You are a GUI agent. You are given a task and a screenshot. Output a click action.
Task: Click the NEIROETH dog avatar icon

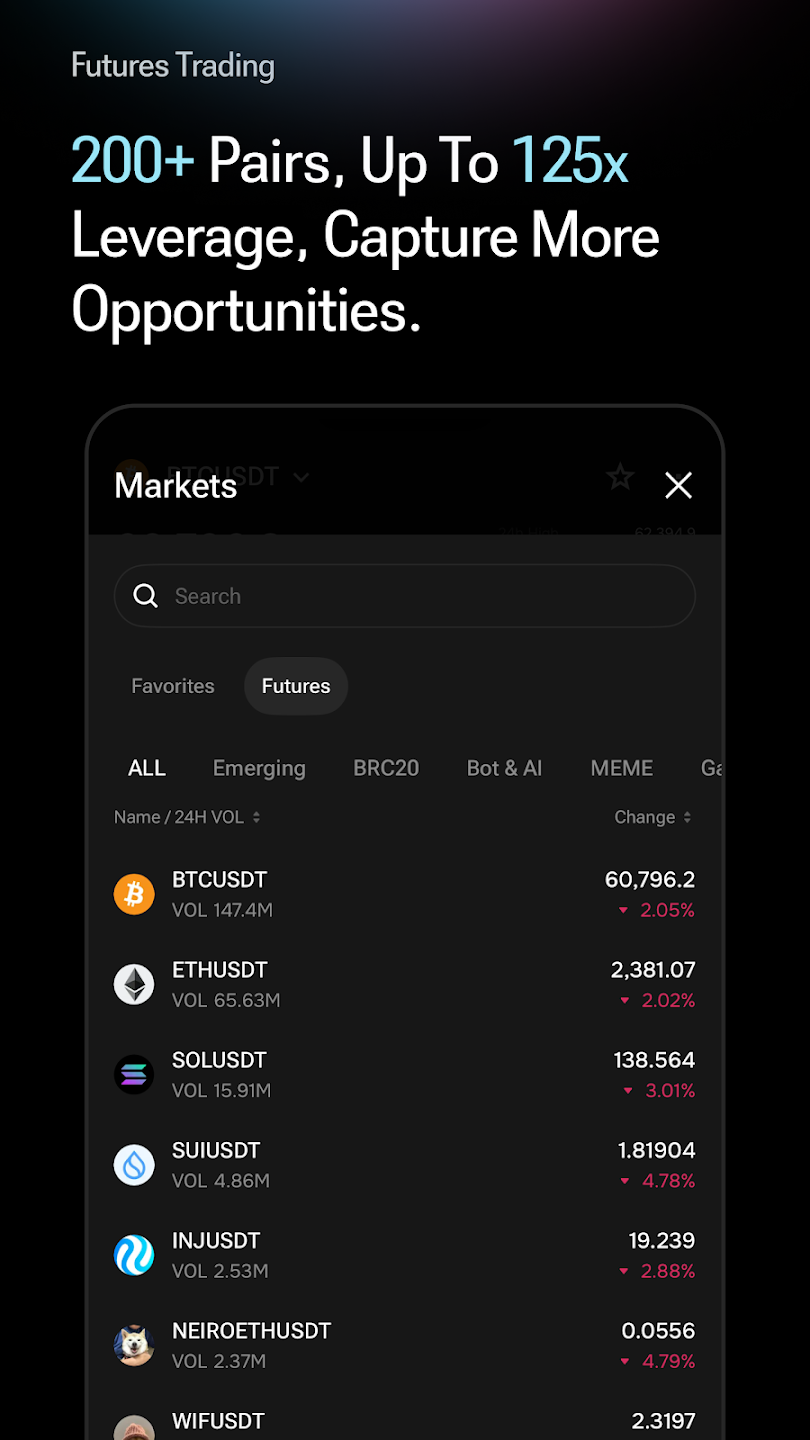[134, 1345]
